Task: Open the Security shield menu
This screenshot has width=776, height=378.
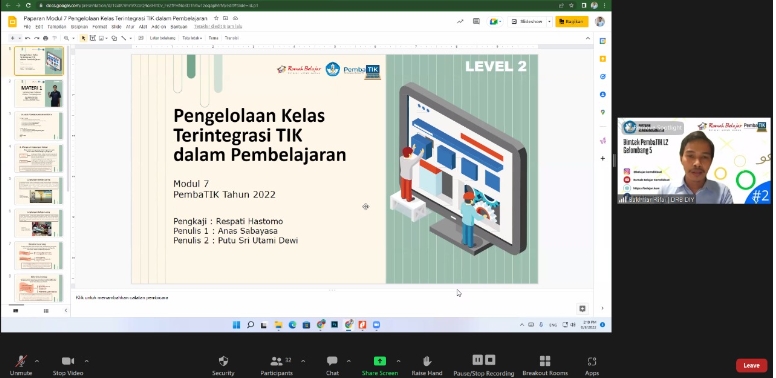Action: pos(223,365)
